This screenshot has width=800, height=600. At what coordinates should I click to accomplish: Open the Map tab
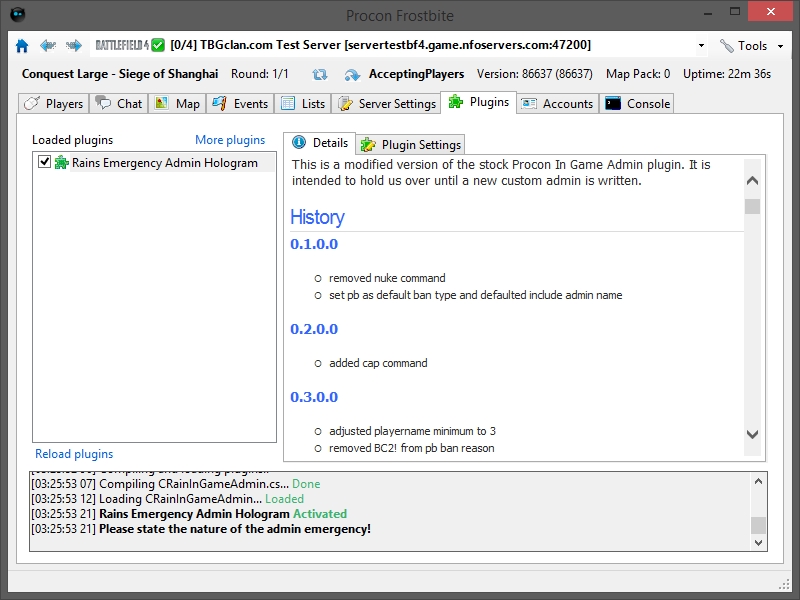178,104
